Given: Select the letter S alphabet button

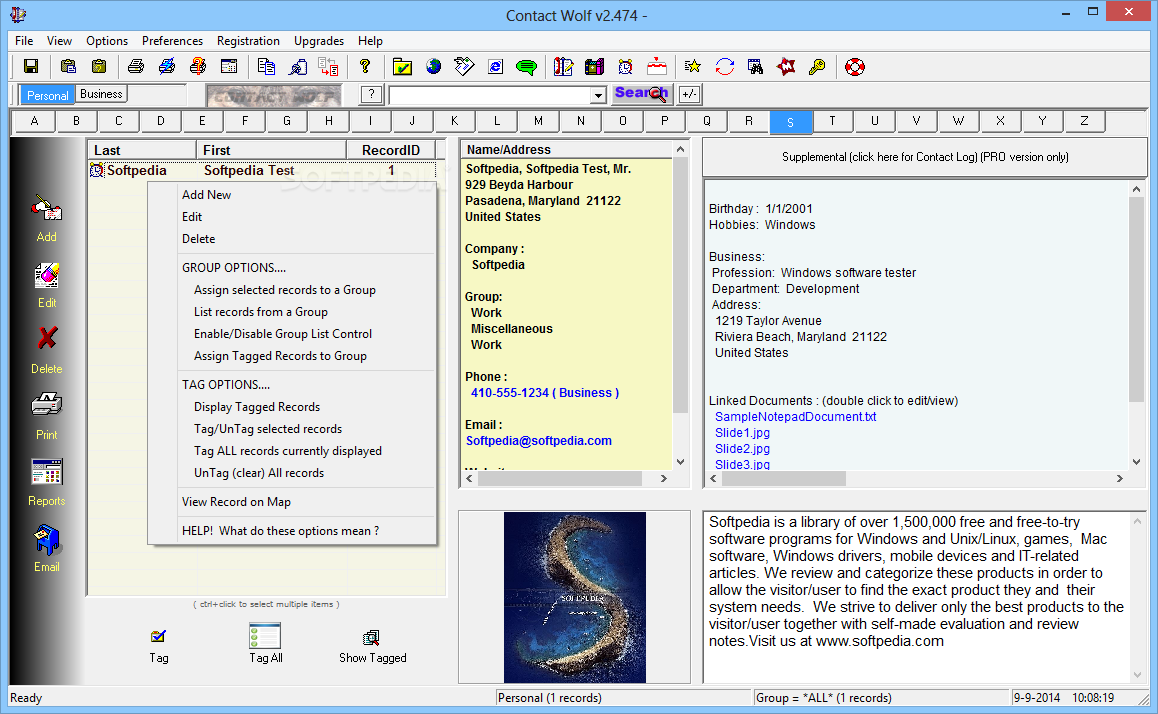Looking at the screenshot, I should [x=790, y=122].
